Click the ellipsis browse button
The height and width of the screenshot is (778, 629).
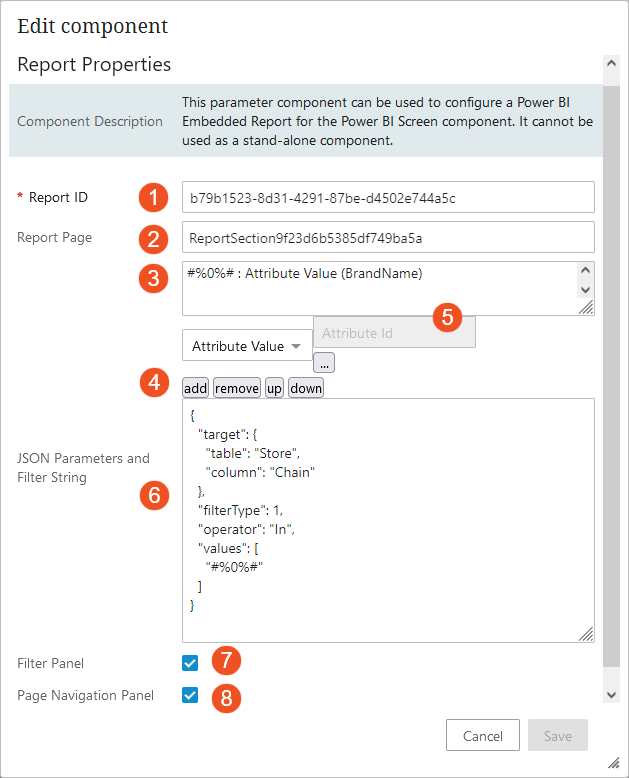[x=326, y=364]
